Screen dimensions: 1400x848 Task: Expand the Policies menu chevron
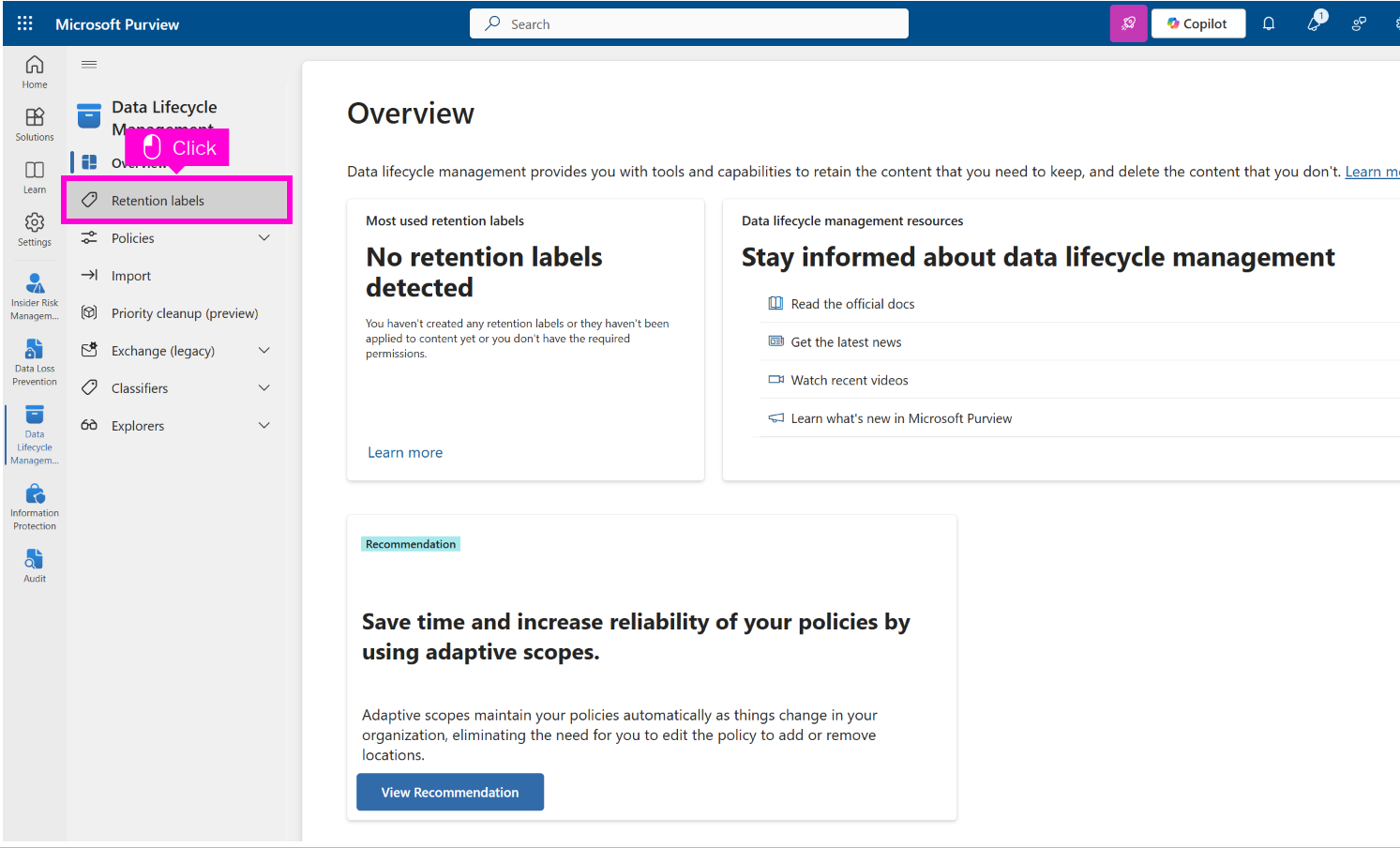tap(263, 238)
